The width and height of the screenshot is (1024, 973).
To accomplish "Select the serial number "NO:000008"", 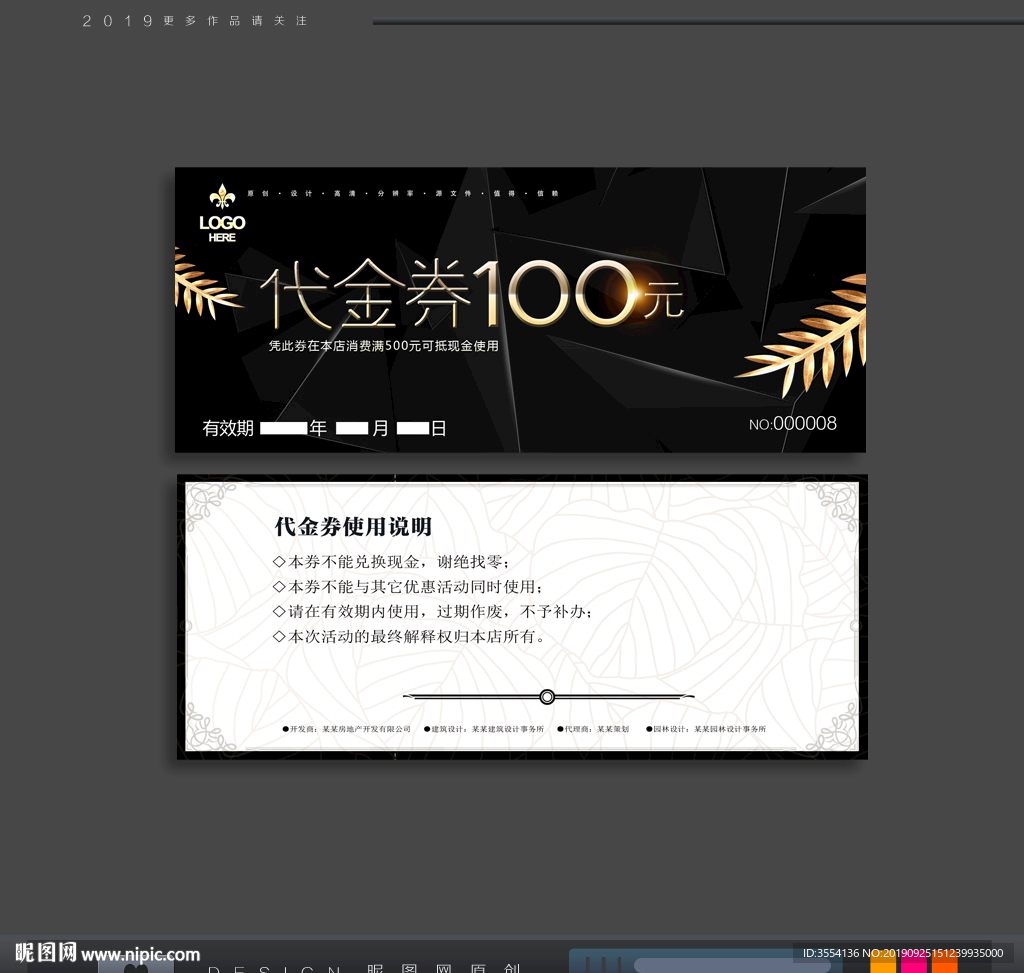I will click(793, 424).
